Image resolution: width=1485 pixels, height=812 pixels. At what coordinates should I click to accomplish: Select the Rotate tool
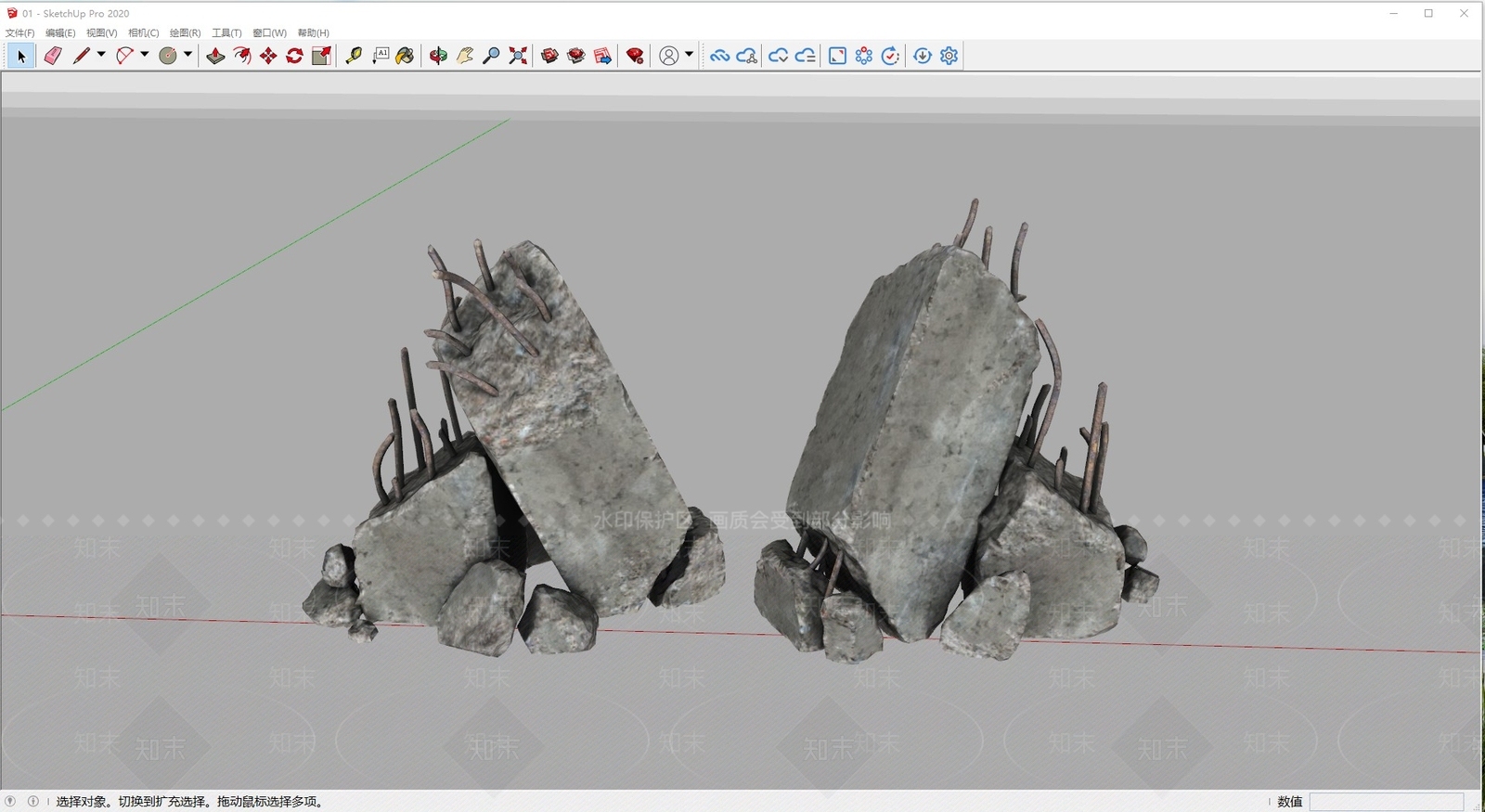tap(294, 56)
